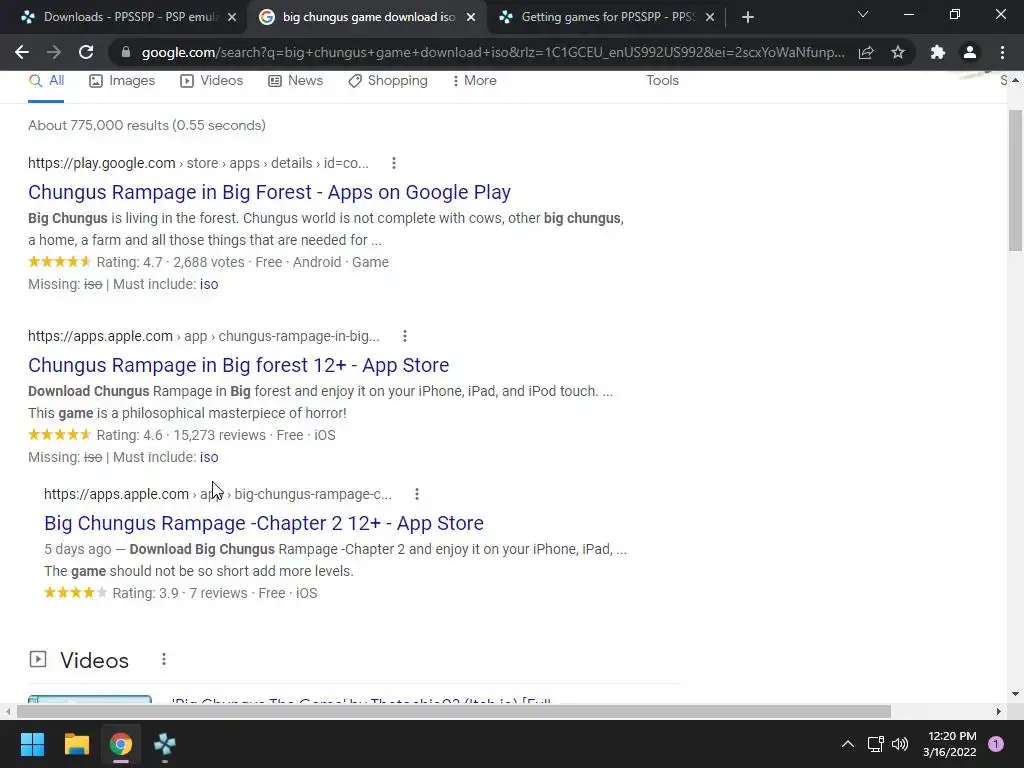1024x768 pixels.
Task: Switch to Images results
Action: [122, 80]
